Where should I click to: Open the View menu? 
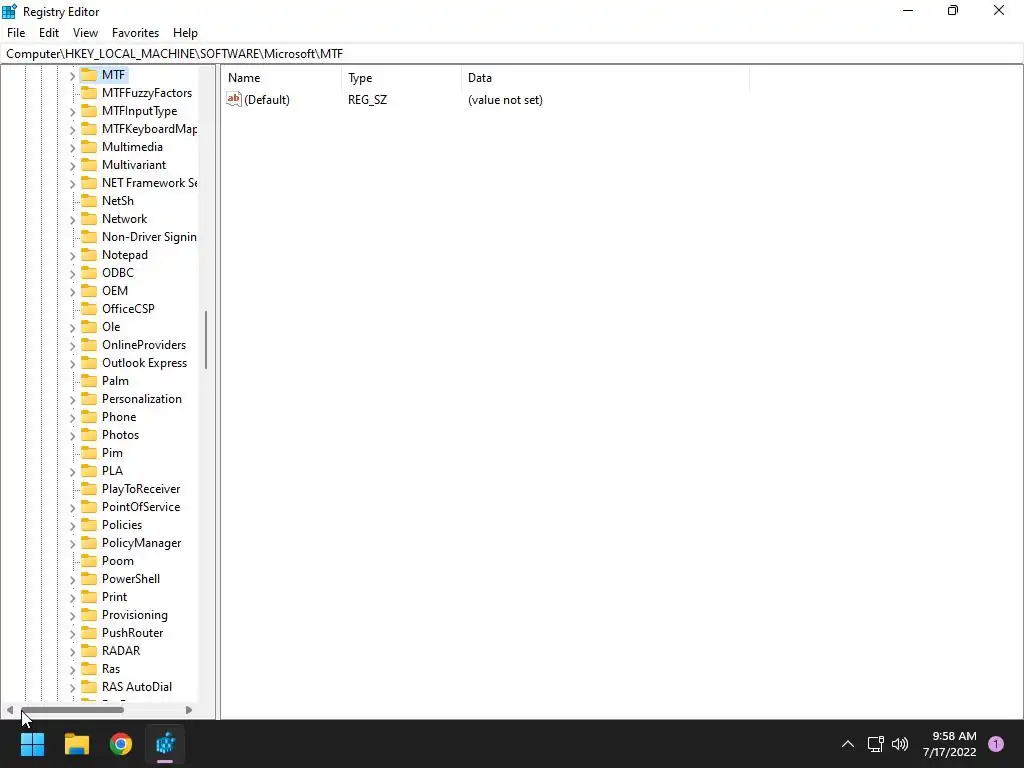(86, 33)
